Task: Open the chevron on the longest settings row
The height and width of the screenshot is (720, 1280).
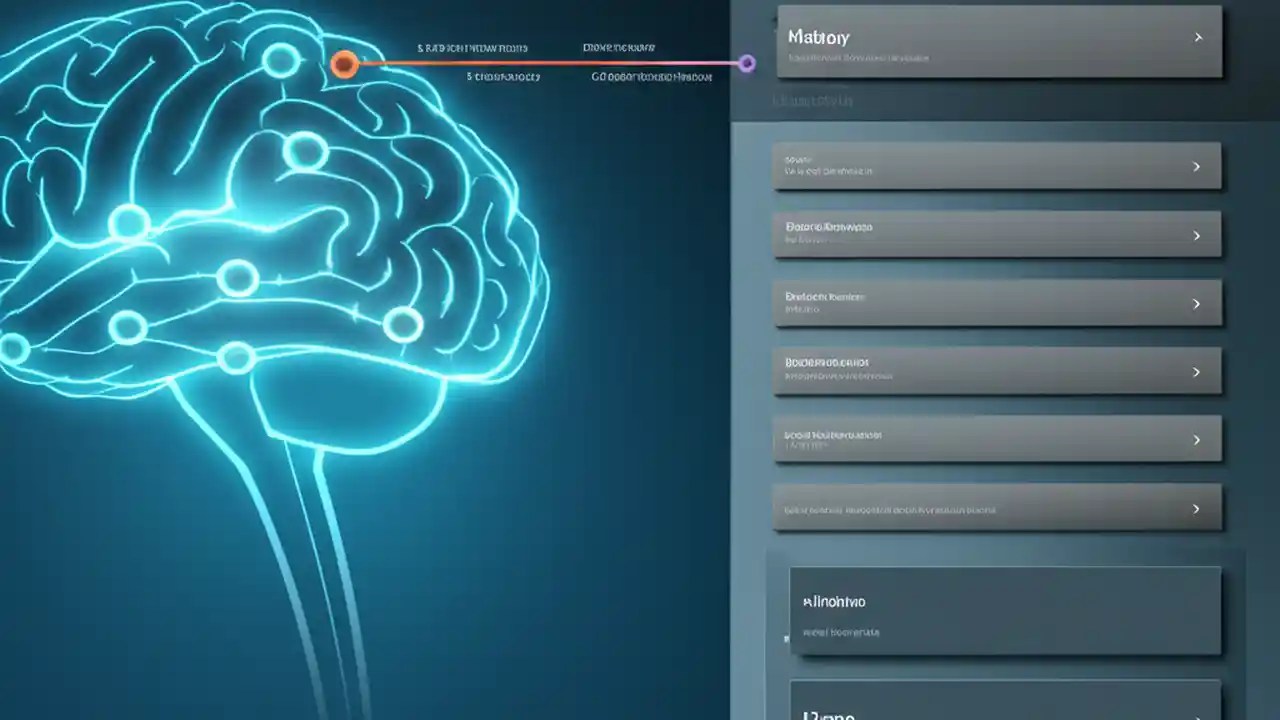Action: coord(1196,508)
